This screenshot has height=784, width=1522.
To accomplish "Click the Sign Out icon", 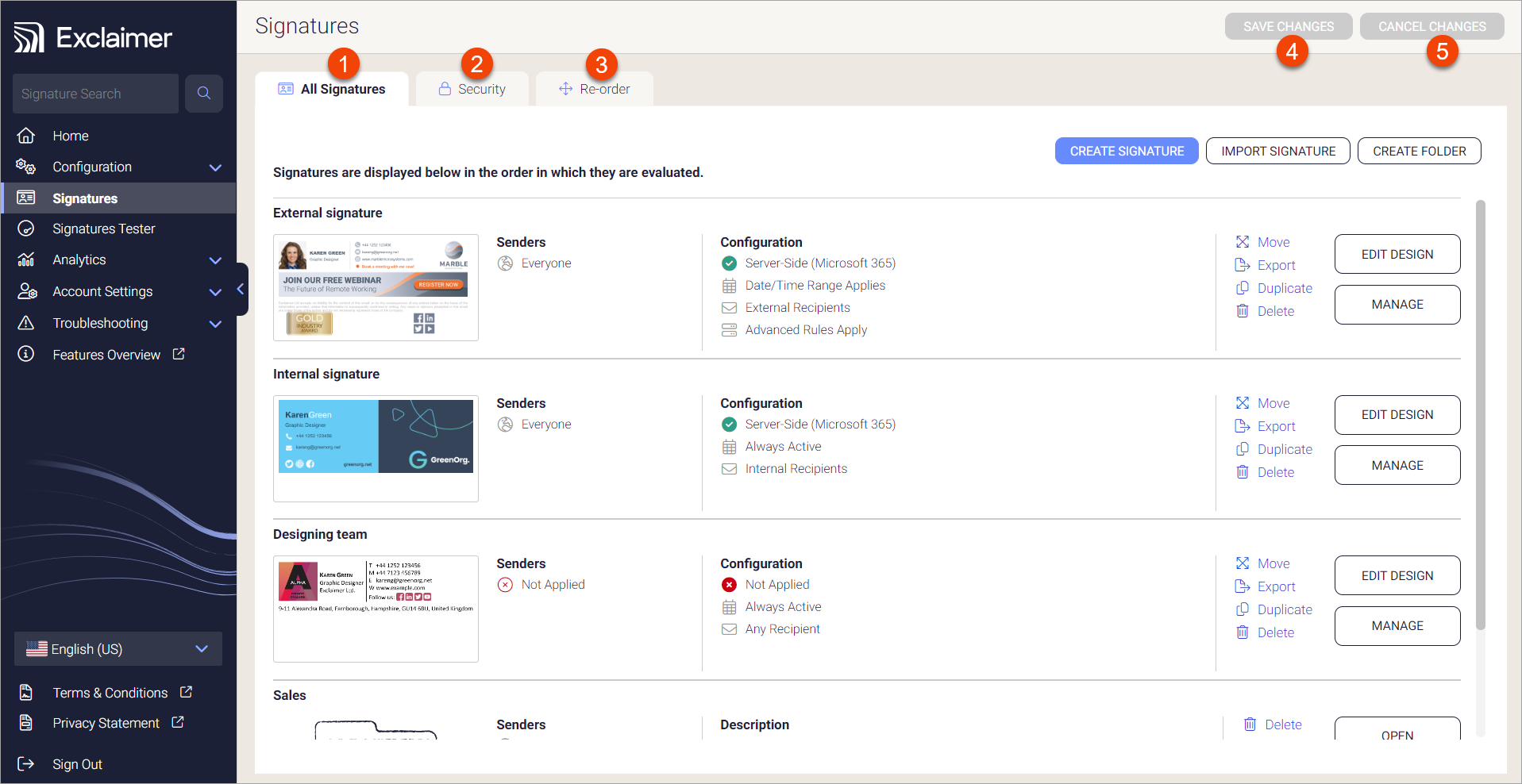I will coord(26,763).
